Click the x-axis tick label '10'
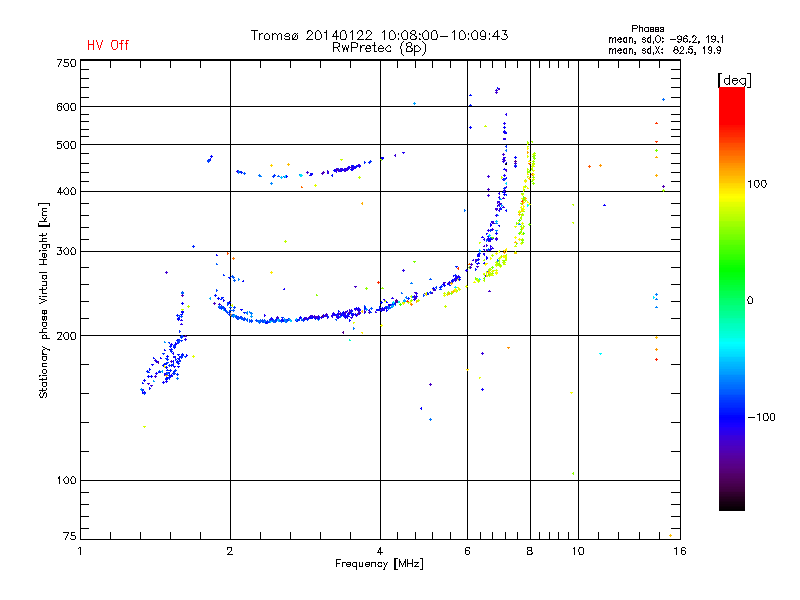 coord(578,551)
